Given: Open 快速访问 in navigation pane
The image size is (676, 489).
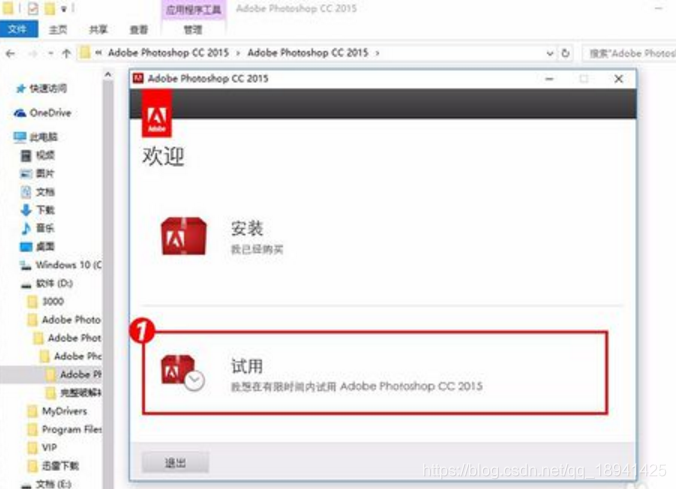Looking at the screenshot, I should [42, 88].
